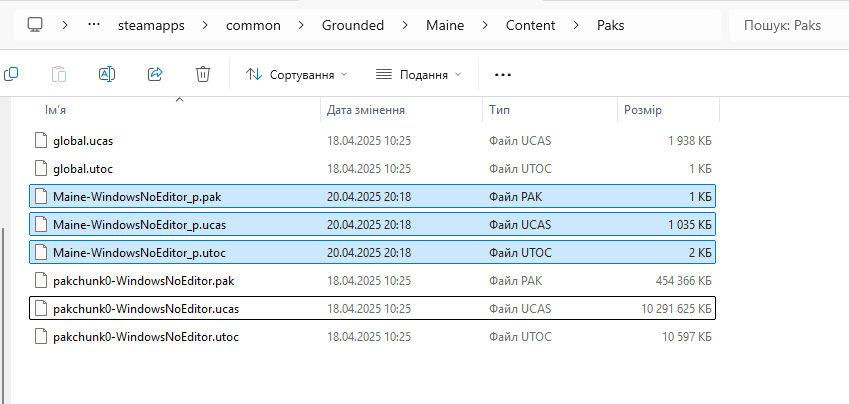Click the delete trash icon
The image size is (849, 404).
(x=203, y=74)
